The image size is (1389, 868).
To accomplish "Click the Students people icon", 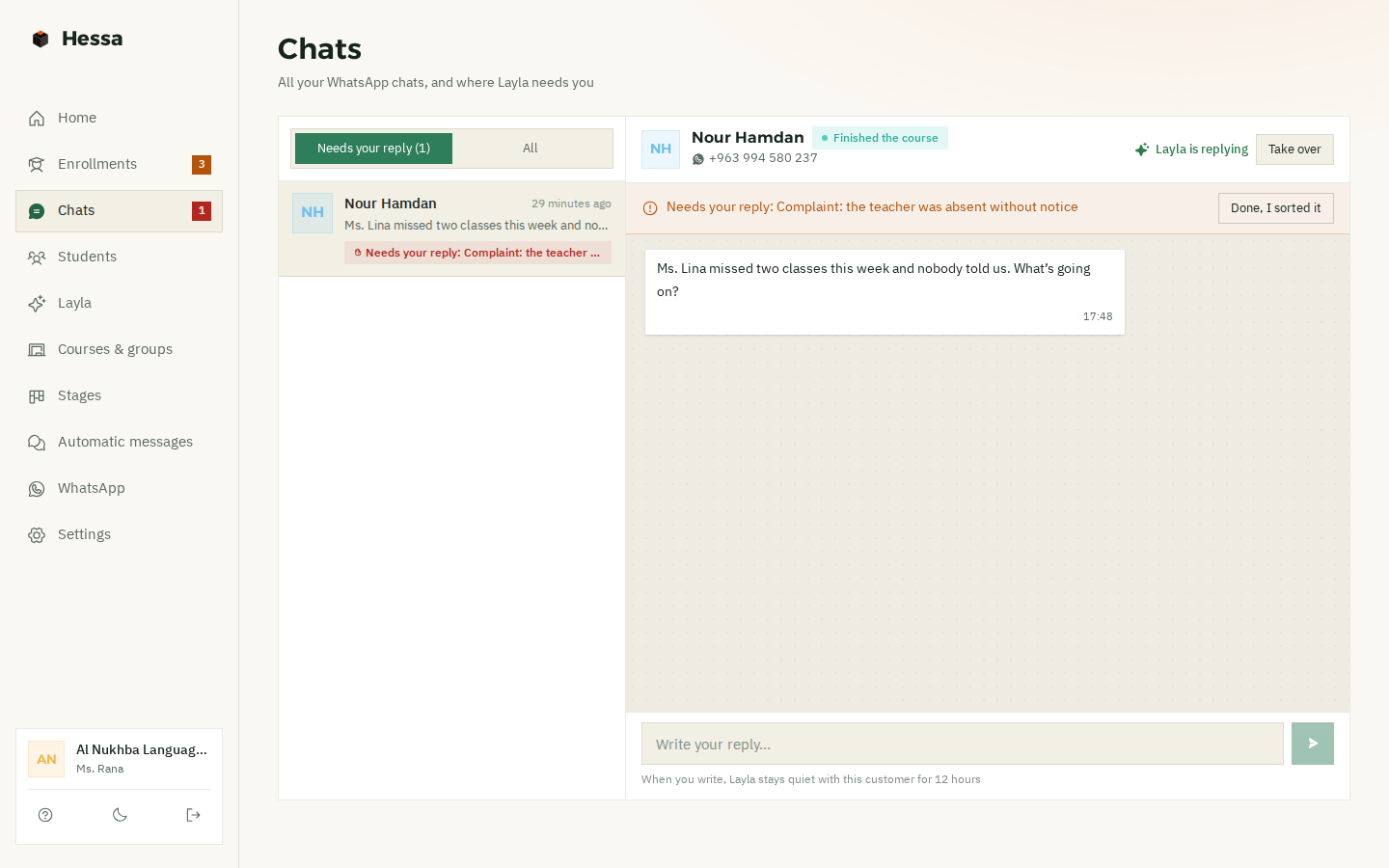I will point(37,257).
